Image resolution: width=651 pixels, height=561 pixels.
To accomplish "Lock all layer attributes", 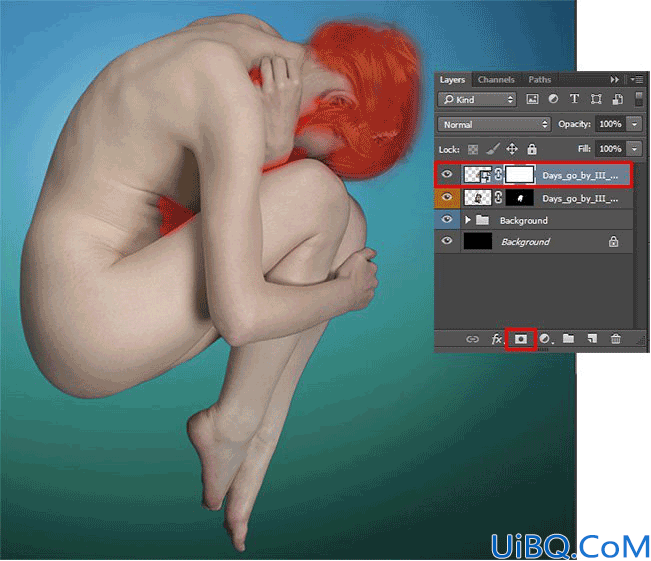I will (x=532, y=149).
